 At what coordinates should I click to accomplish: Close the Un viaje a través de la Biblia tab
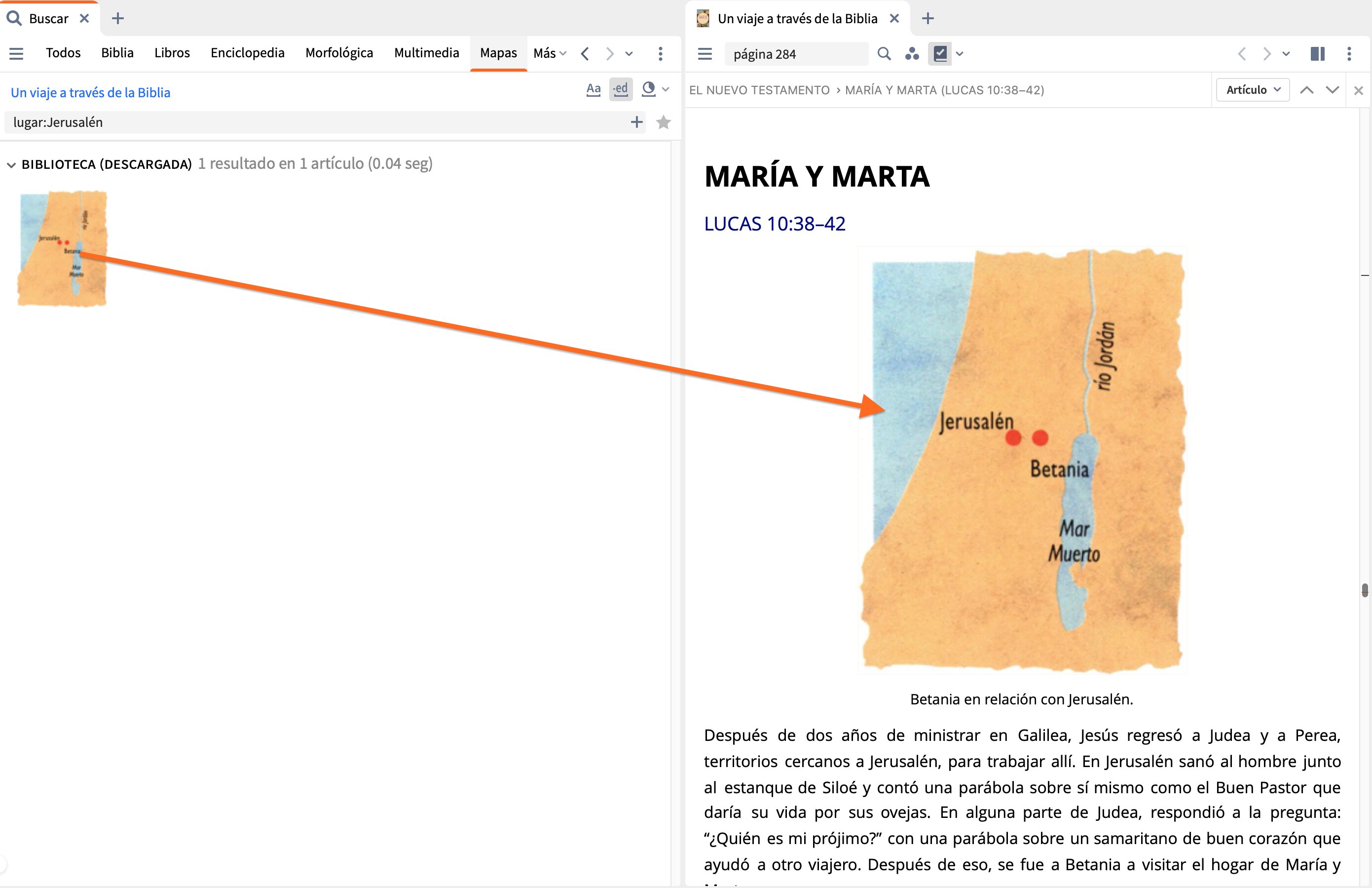pyautogui.click(x=894, y=18)
